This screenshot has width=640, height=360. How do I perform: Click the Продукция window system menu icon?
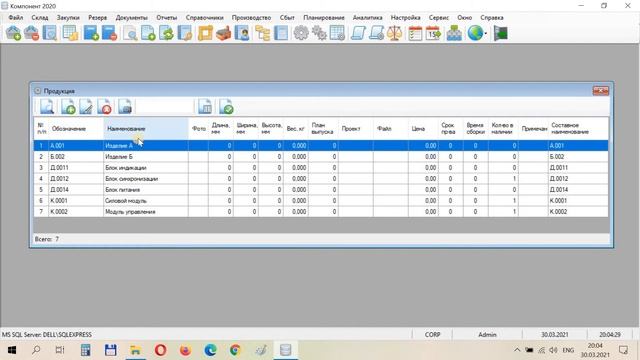38,91
